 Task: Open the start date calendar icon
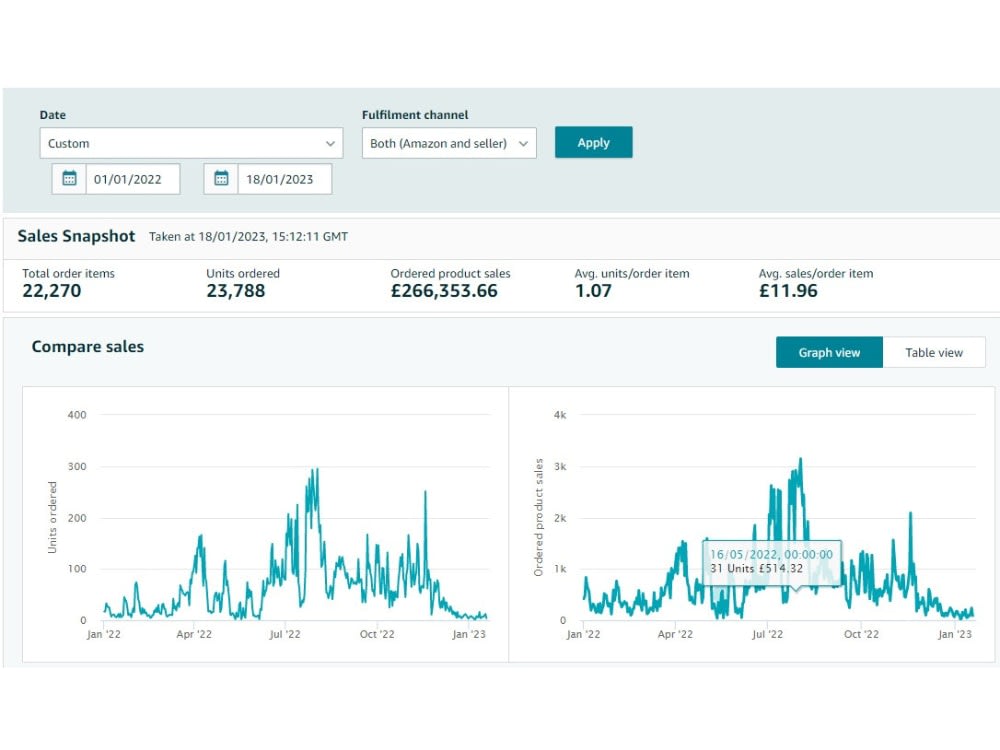[x=69, y=179]
